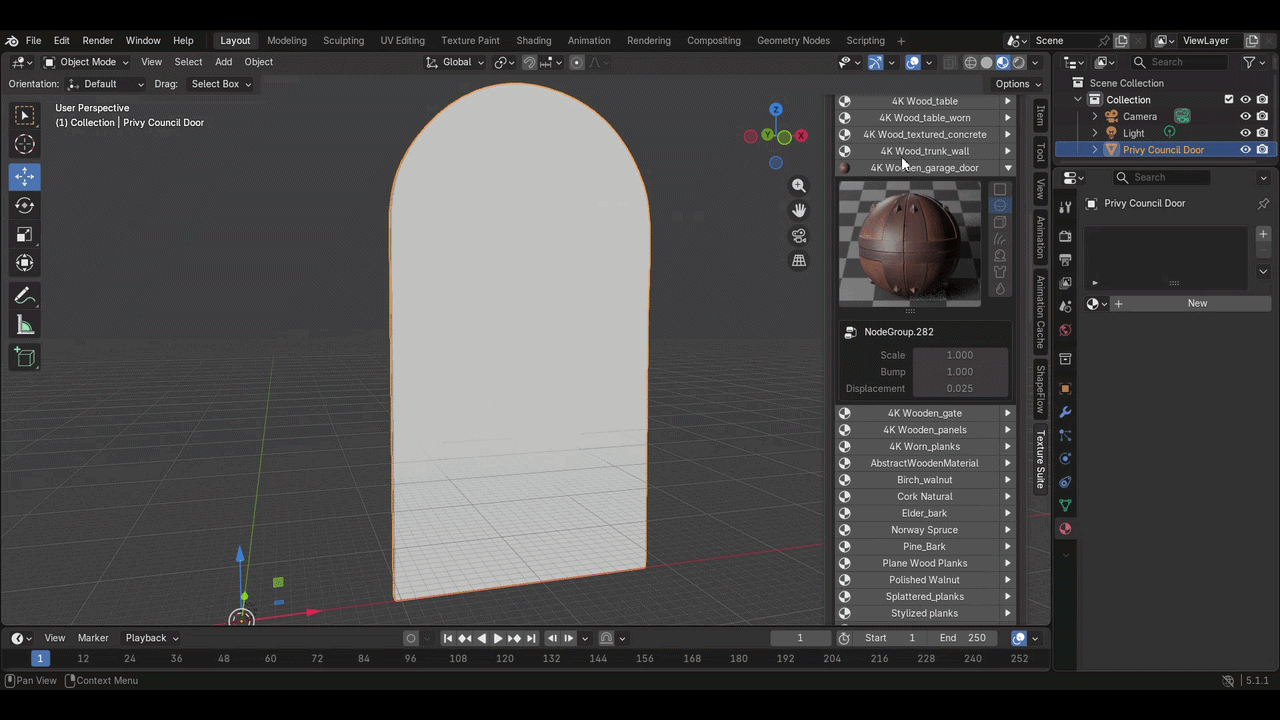Select the Annotate tool

tap(25, 297)
